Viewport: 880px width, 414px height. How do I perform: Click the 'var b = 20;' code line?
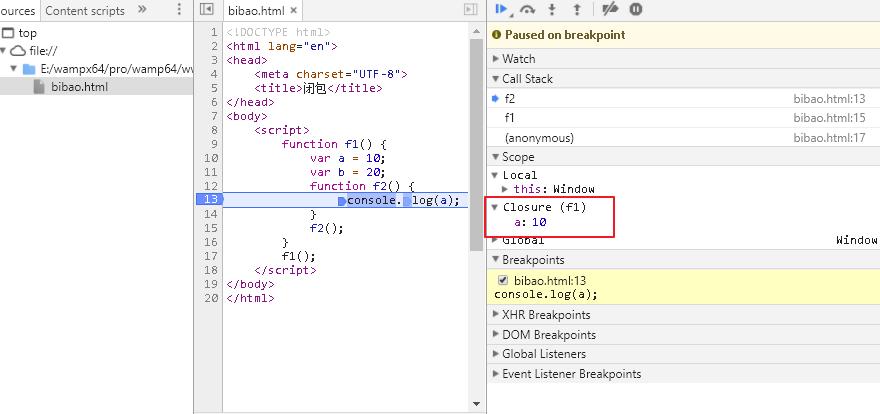(x=348, y=172)
